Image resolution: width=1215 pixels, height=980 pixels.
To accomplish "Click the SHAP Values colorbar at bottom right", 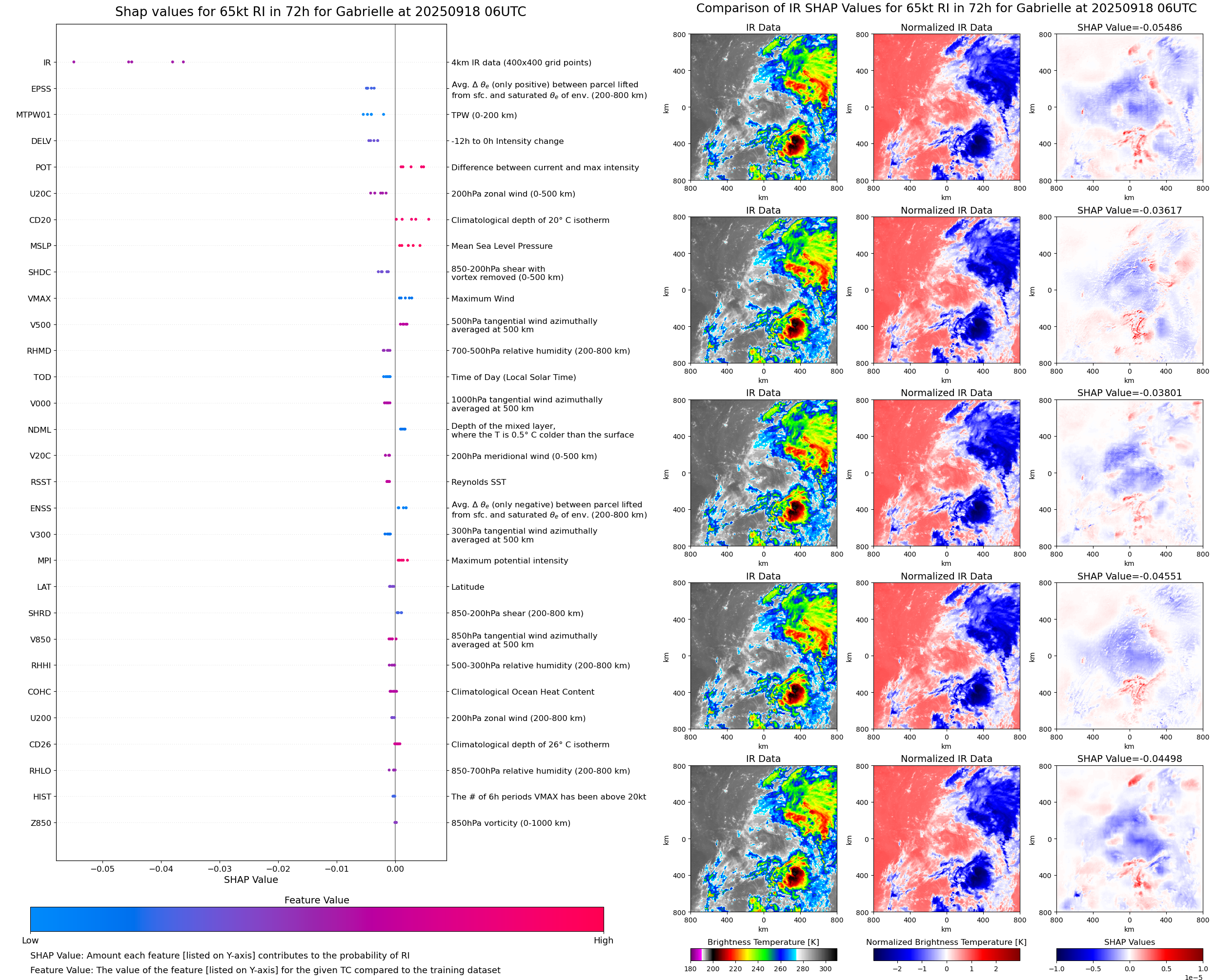I will coord(1129,955).
